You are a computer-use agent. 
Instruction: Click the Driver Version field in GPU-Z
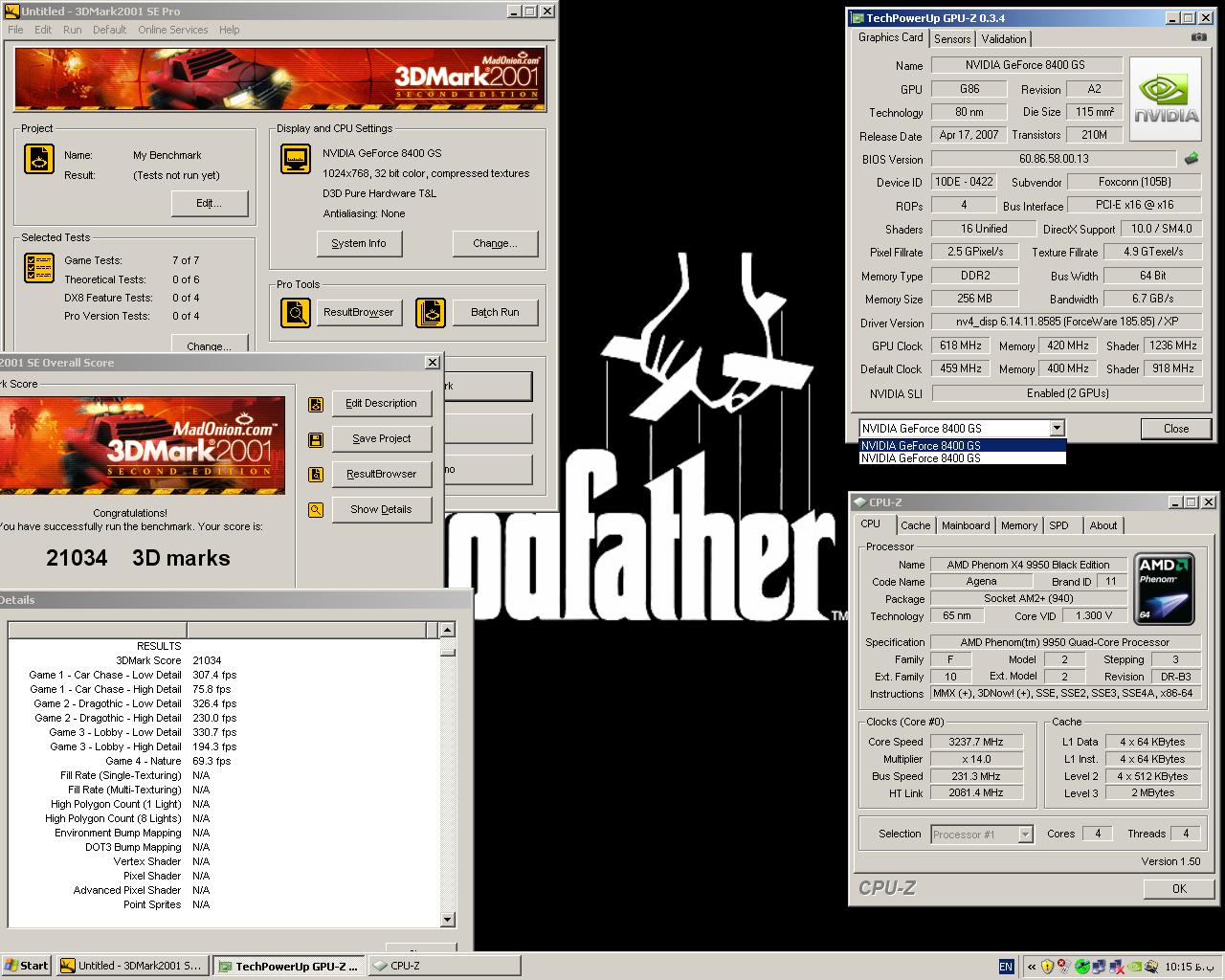pos(1066,323)
